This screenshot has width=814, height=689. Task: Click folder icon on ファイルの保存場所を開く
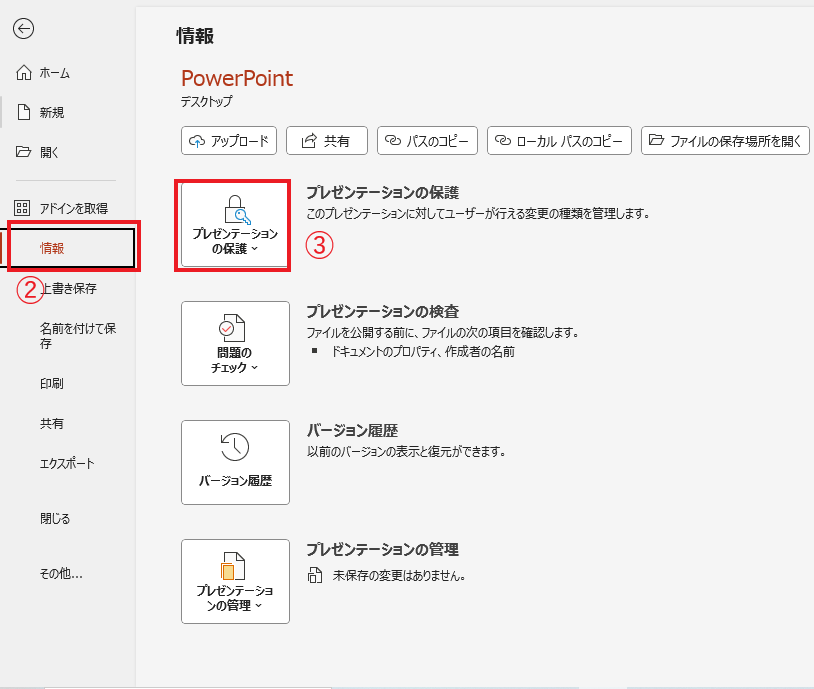657,140
